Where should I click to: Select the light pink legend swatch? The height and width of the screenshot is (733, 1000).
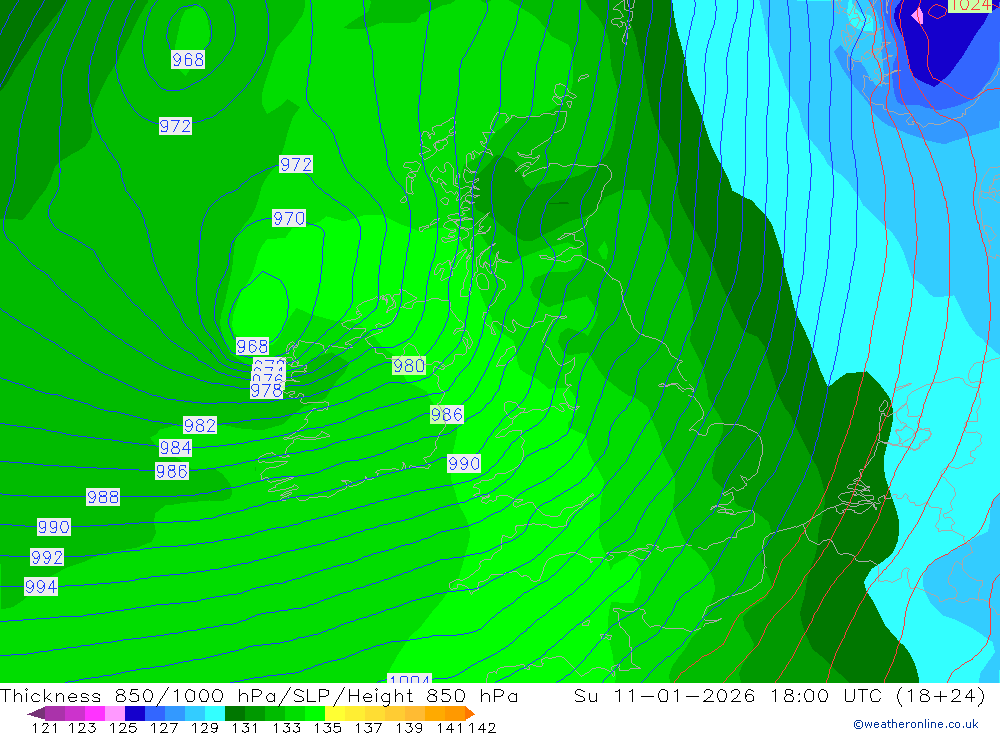click(x=115, y=713)
